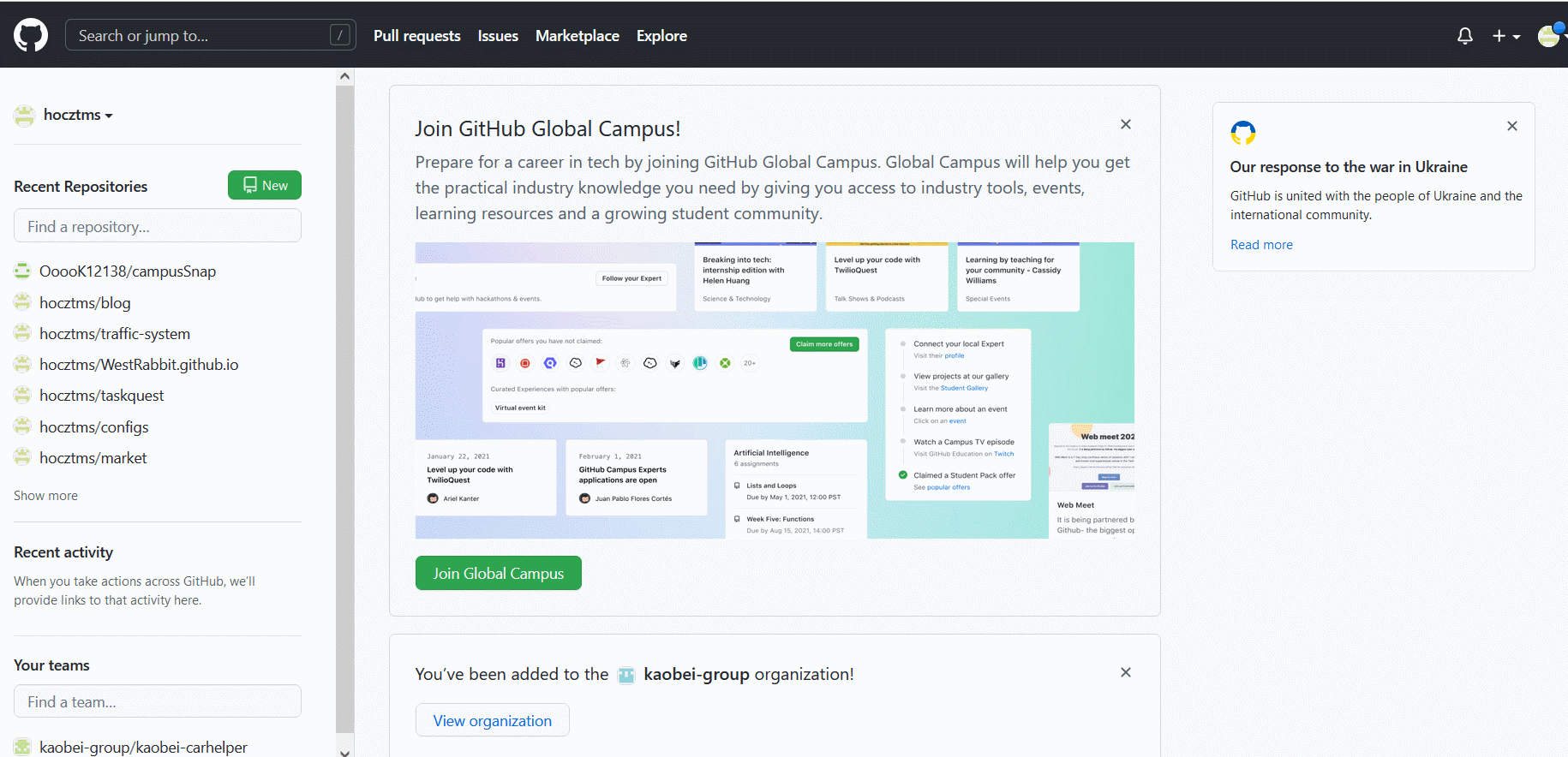This screenshot has height=757, width=1568.
Task: Open the hocztms account switcher dropdown
Action: pyautogui.click(x=78, y=115)
